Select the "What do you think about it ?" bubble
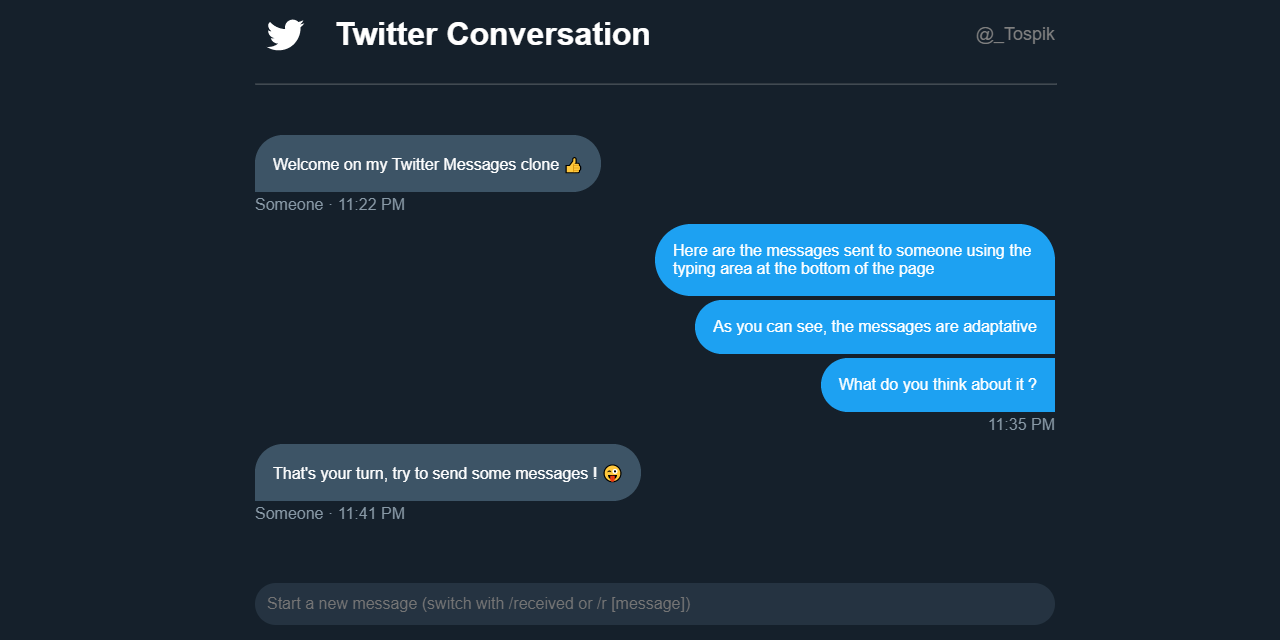This screenshot has width=1280, height=640. coord(937,385)
